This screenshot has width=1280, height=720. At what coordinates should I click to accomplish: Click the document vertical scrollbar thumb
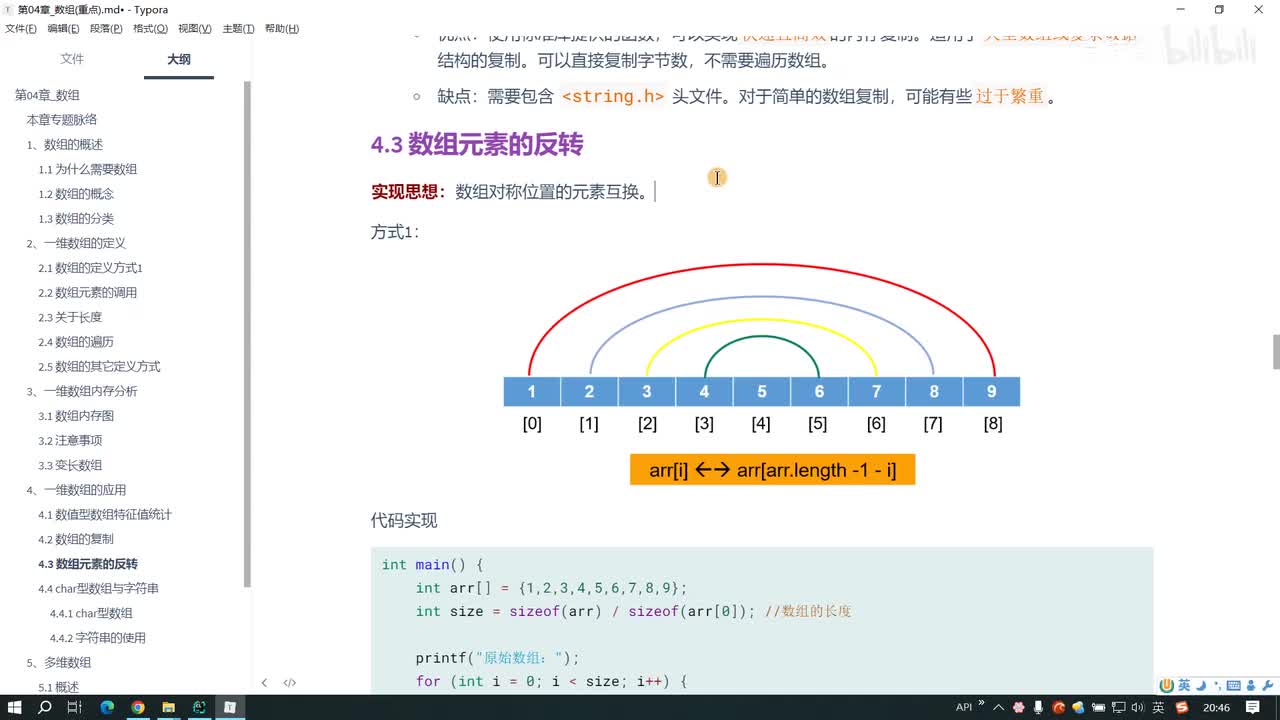coord(1276,352)
